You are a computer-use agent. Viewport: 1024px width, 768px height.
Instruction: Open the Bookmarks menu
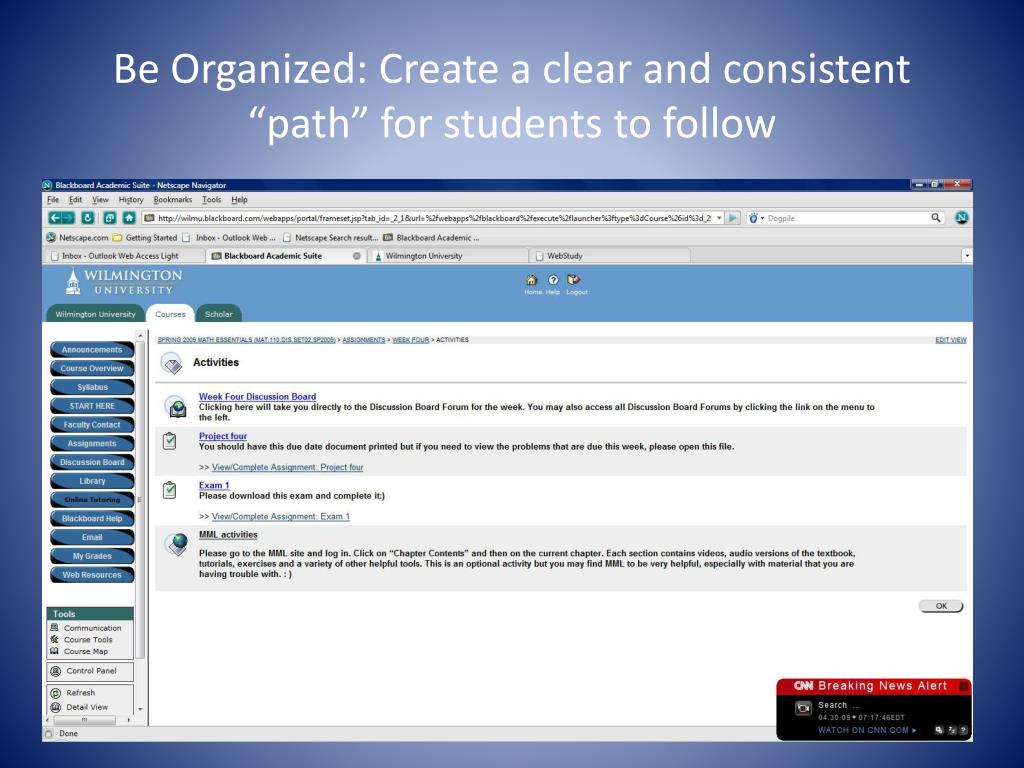pos(172,200)
